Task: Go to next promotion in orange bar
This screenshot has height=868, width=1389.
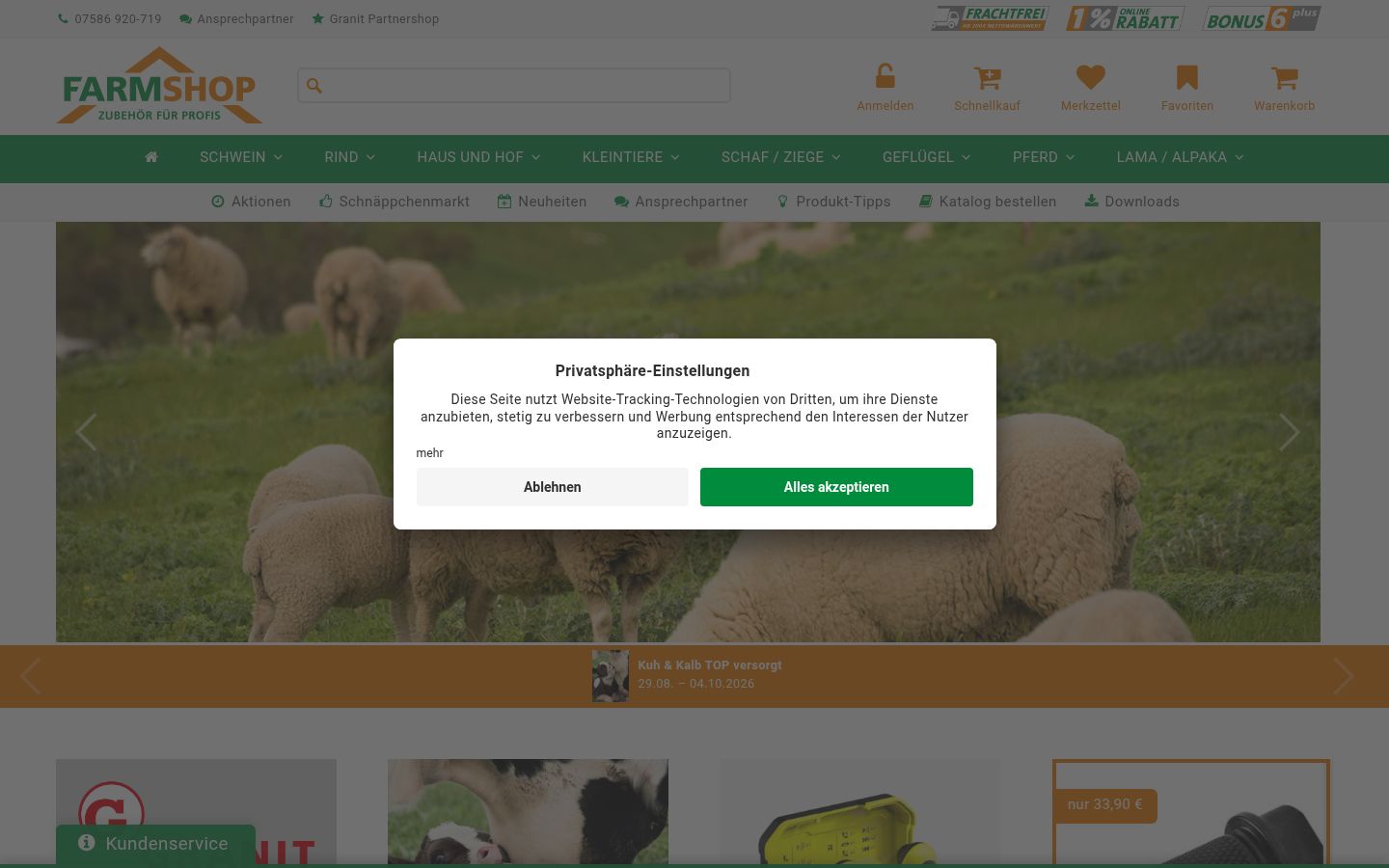Action: click(1344, 676)
